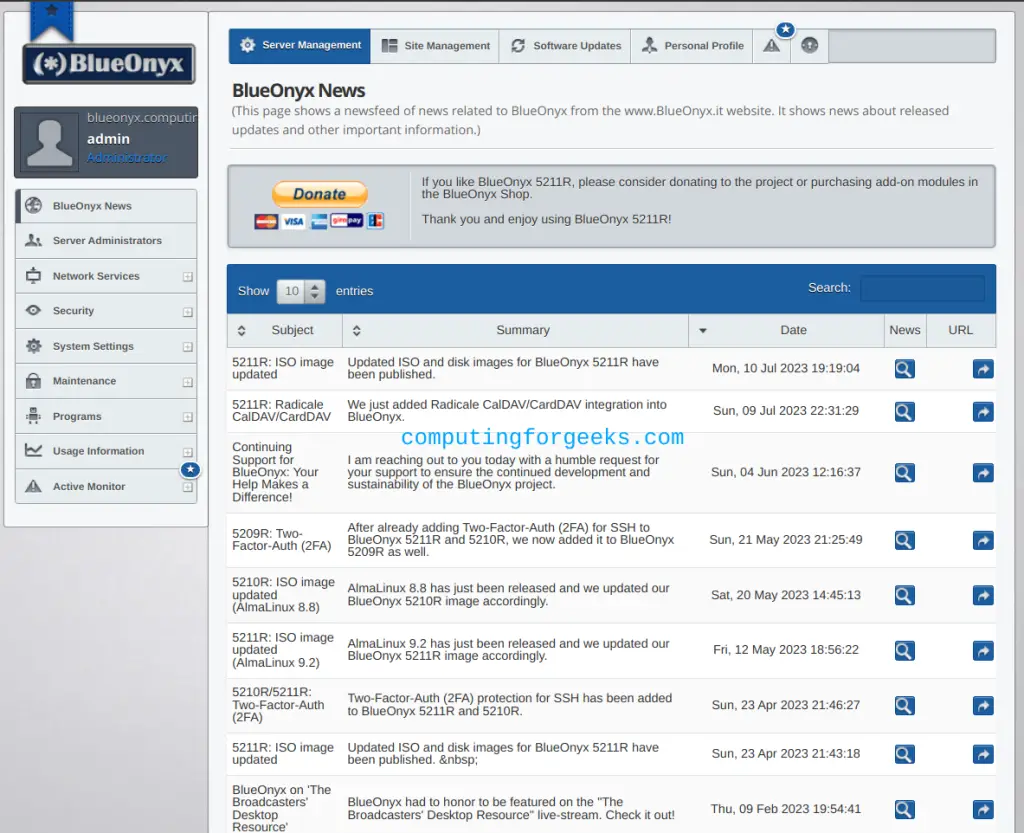Click the System Settings gear icon
This screenshot has height=833, width=1024.
click(33, 346)
